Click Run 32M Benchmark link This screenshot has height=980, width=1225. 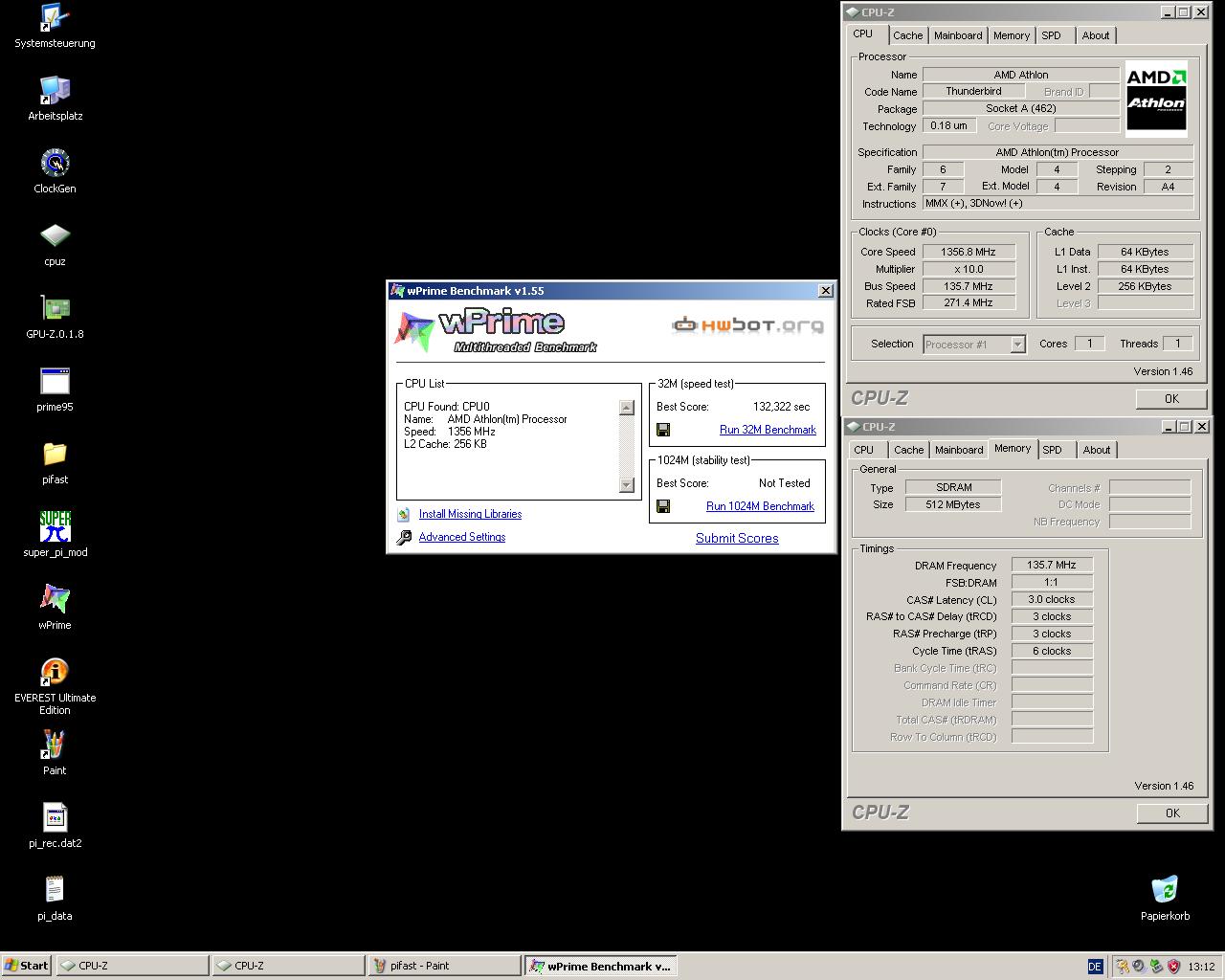(x=768, y=430)
